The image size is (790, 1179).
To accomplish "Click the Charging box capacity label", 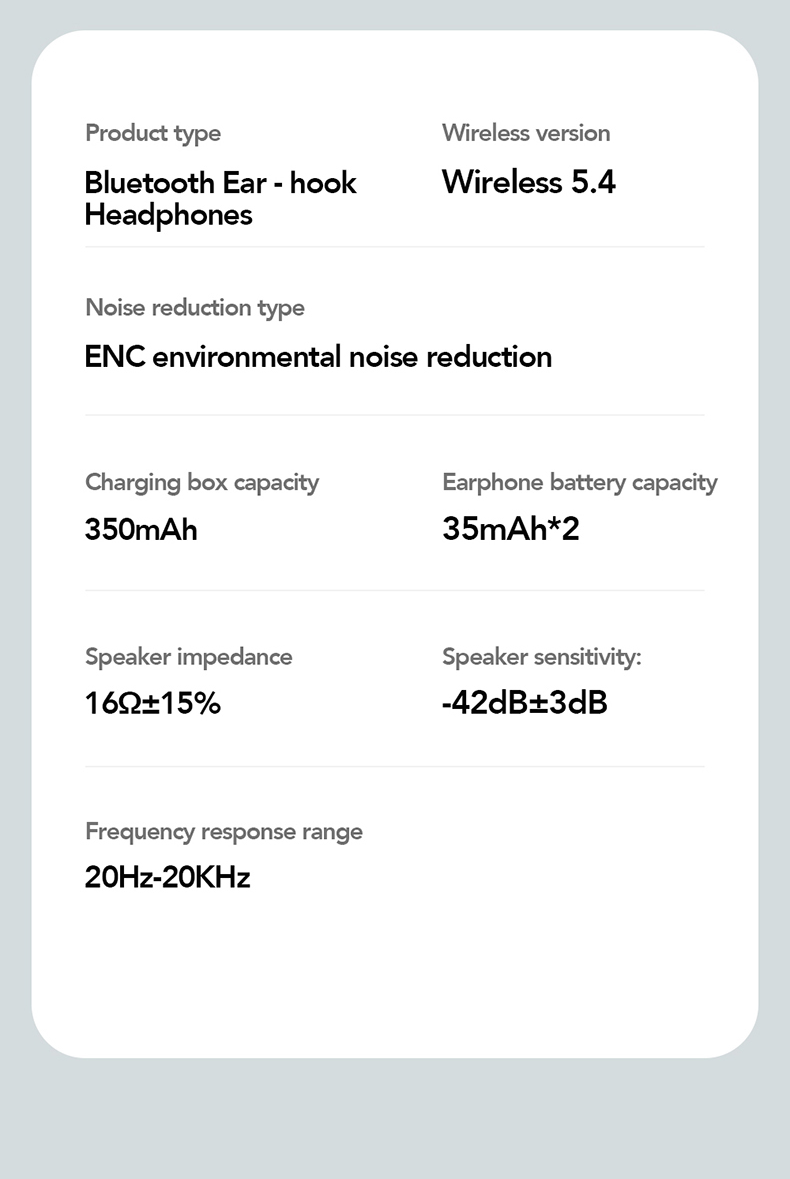I will coord(202,482).
